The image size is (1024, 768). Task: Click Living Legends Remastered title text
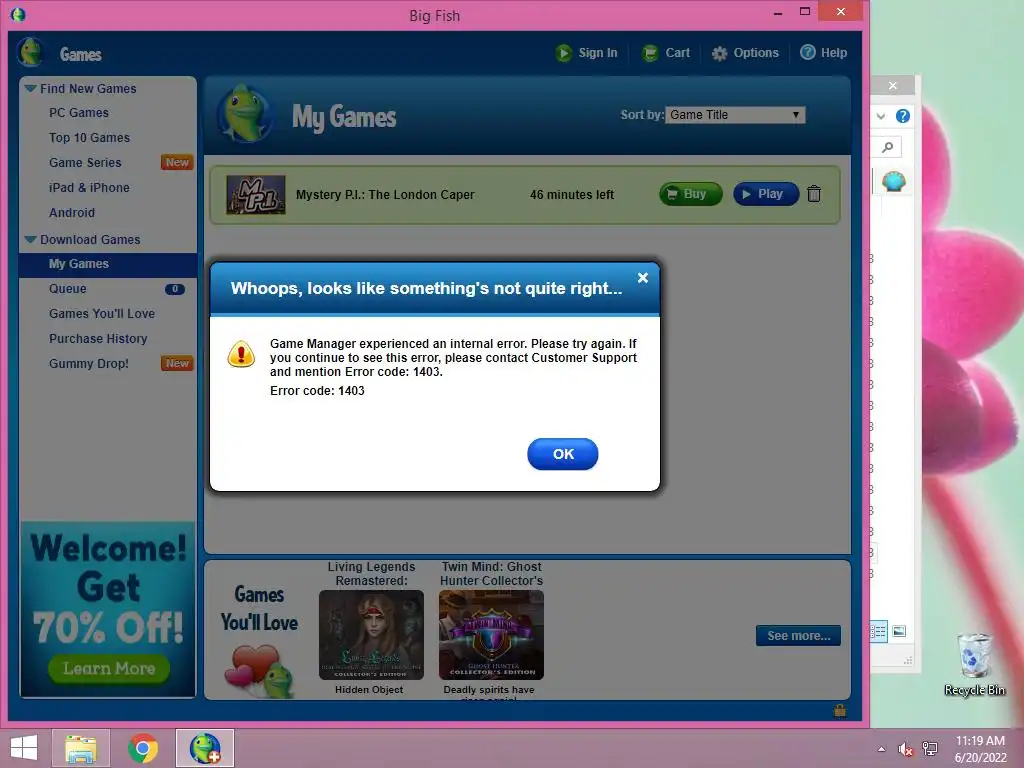[372, 573]
